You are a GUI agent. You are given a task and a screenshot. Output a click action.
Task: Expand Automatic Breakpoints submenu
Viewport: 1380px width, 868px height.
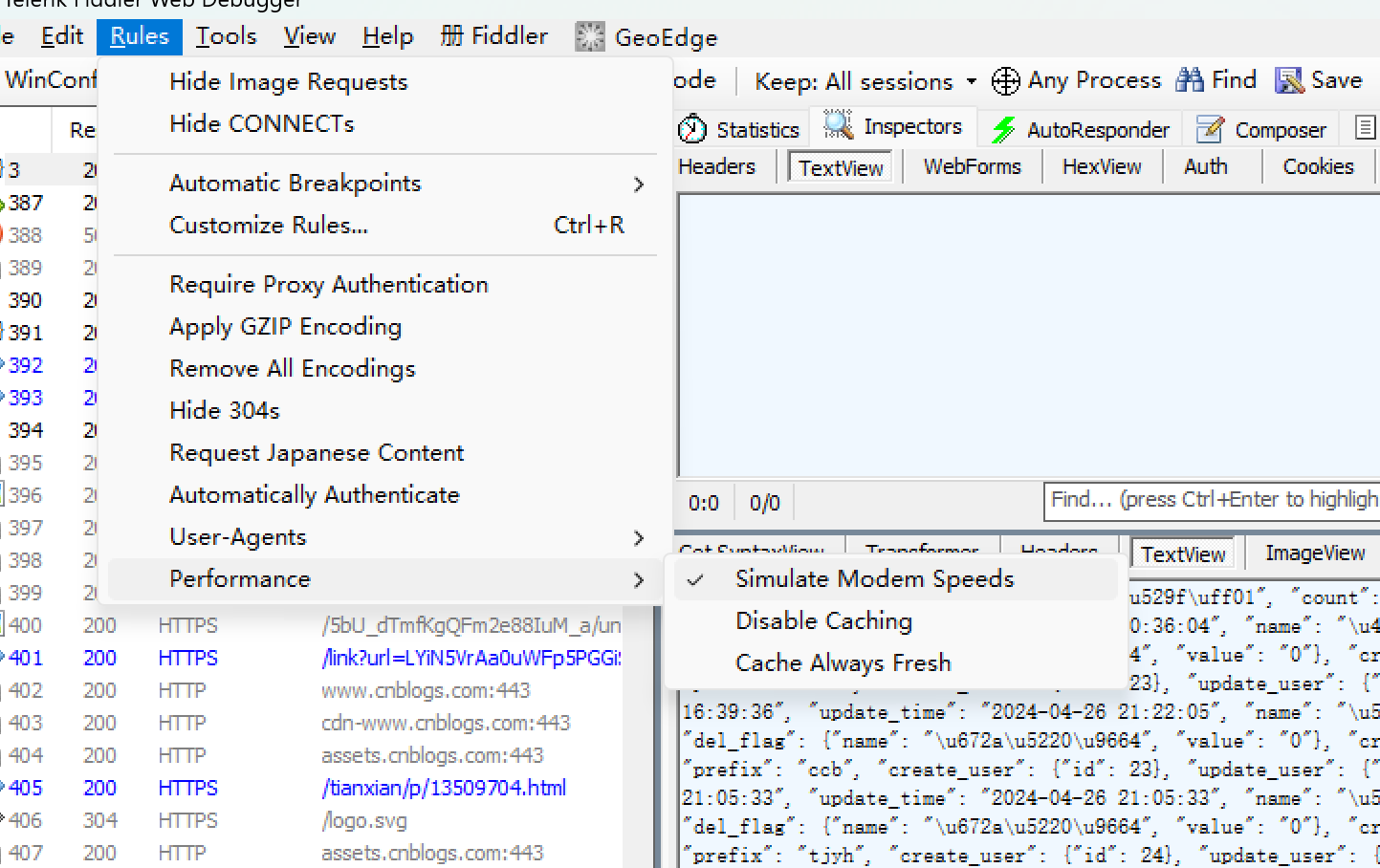click(x=383, y=184)
